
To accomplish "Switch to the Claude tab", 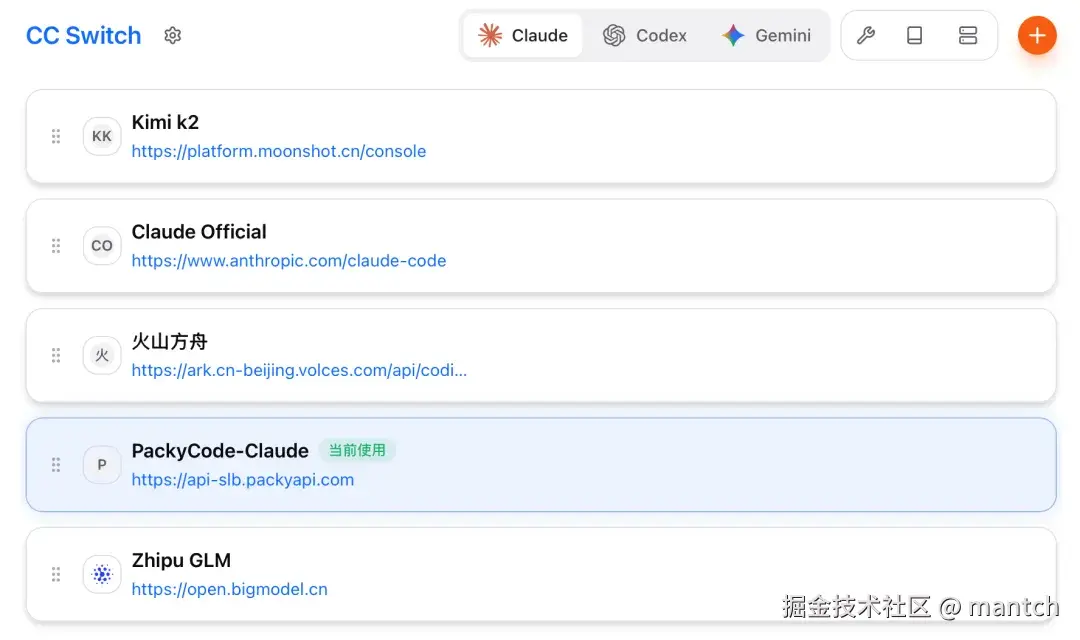I will pyautogui.click(x=523, y=36).
